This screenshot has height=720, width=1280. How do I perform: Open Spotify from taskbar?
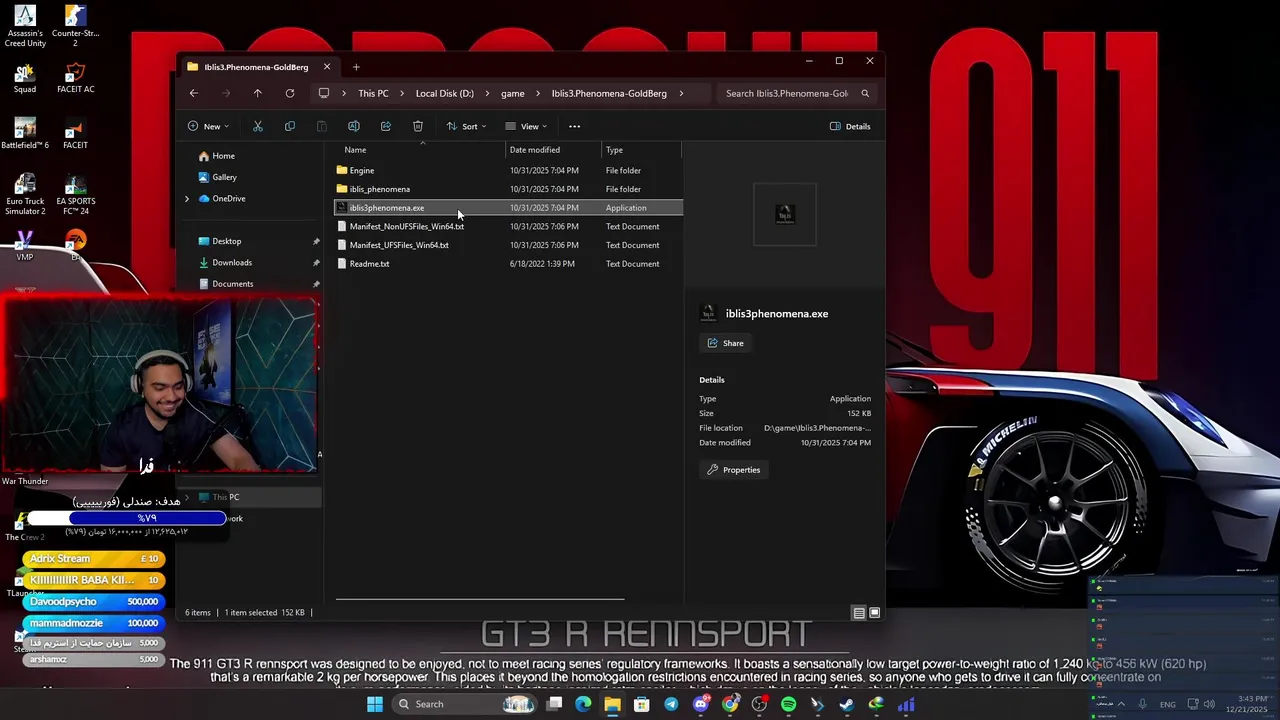tap(788, 704)
